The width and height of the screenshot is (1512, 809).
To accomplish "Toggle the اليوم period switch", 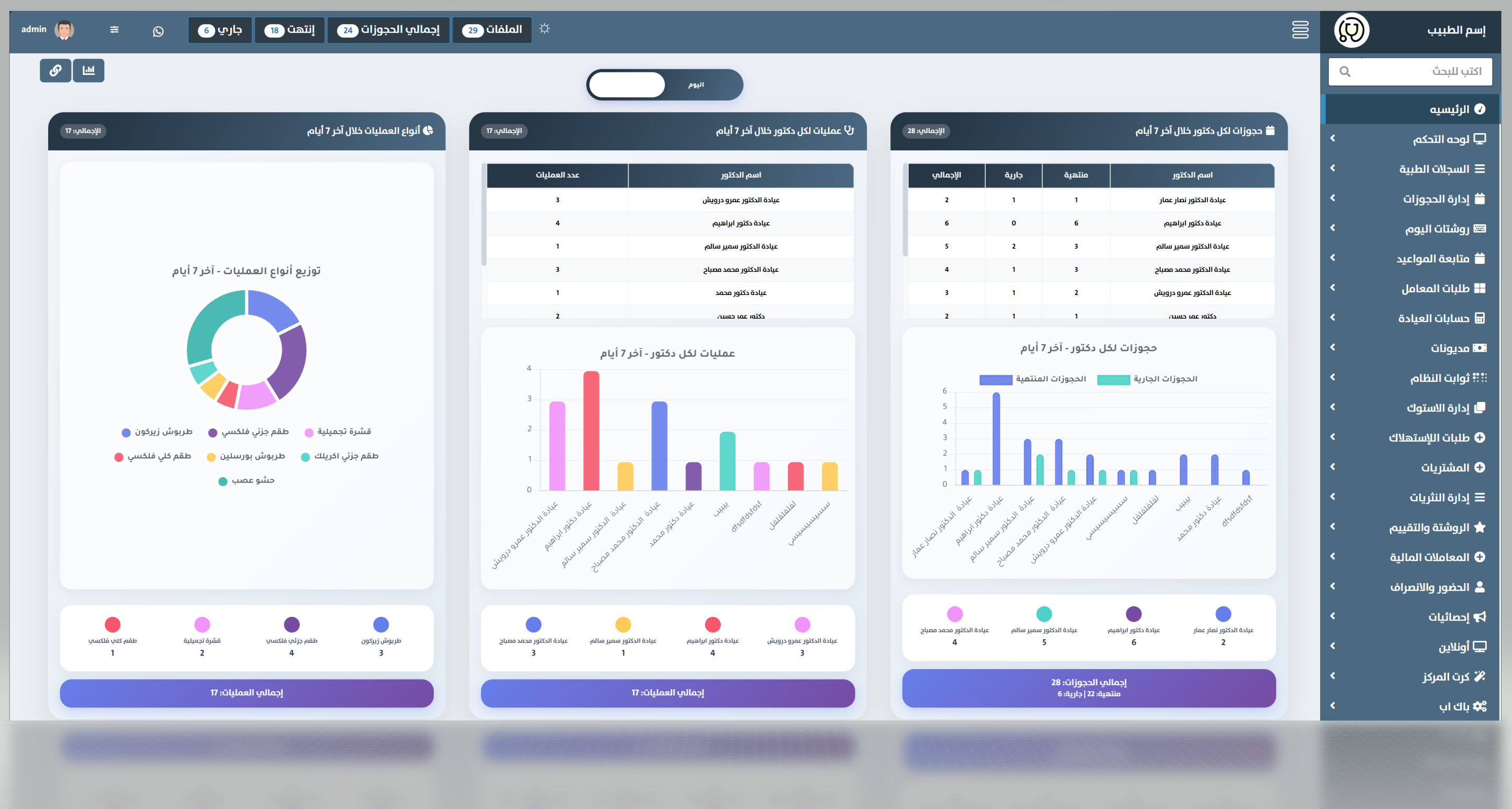I will [665, 85].
